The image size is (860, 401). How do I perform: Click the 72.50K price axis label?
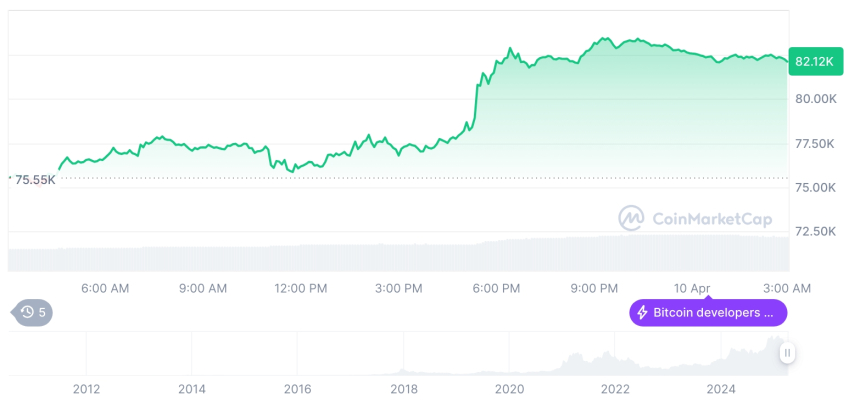coord(816,232)
